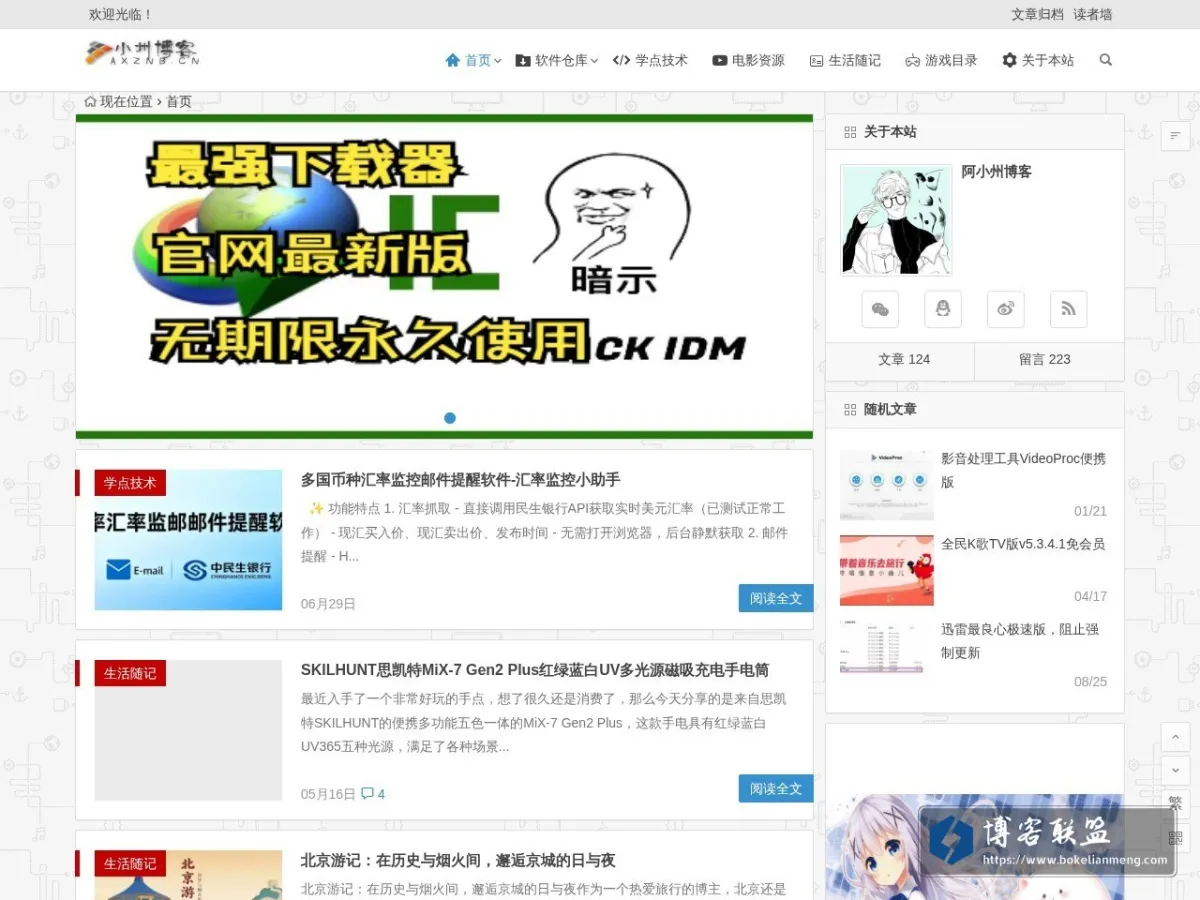
Task: Open the 汇率监邮件提醒 article thumbnail
Action: click(x=188, y=540)
